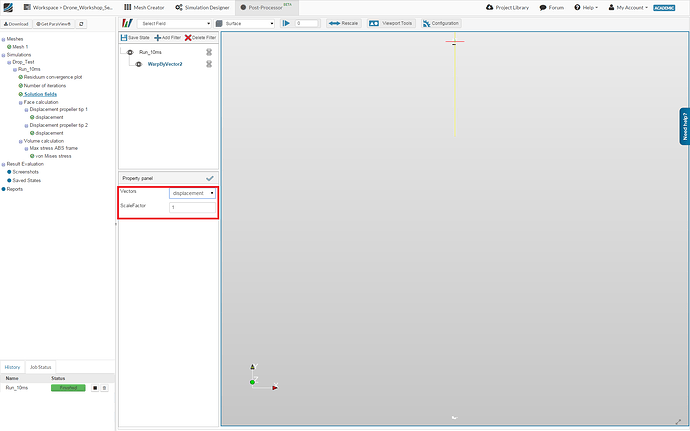Open Reports in the tree

point(15,189)
